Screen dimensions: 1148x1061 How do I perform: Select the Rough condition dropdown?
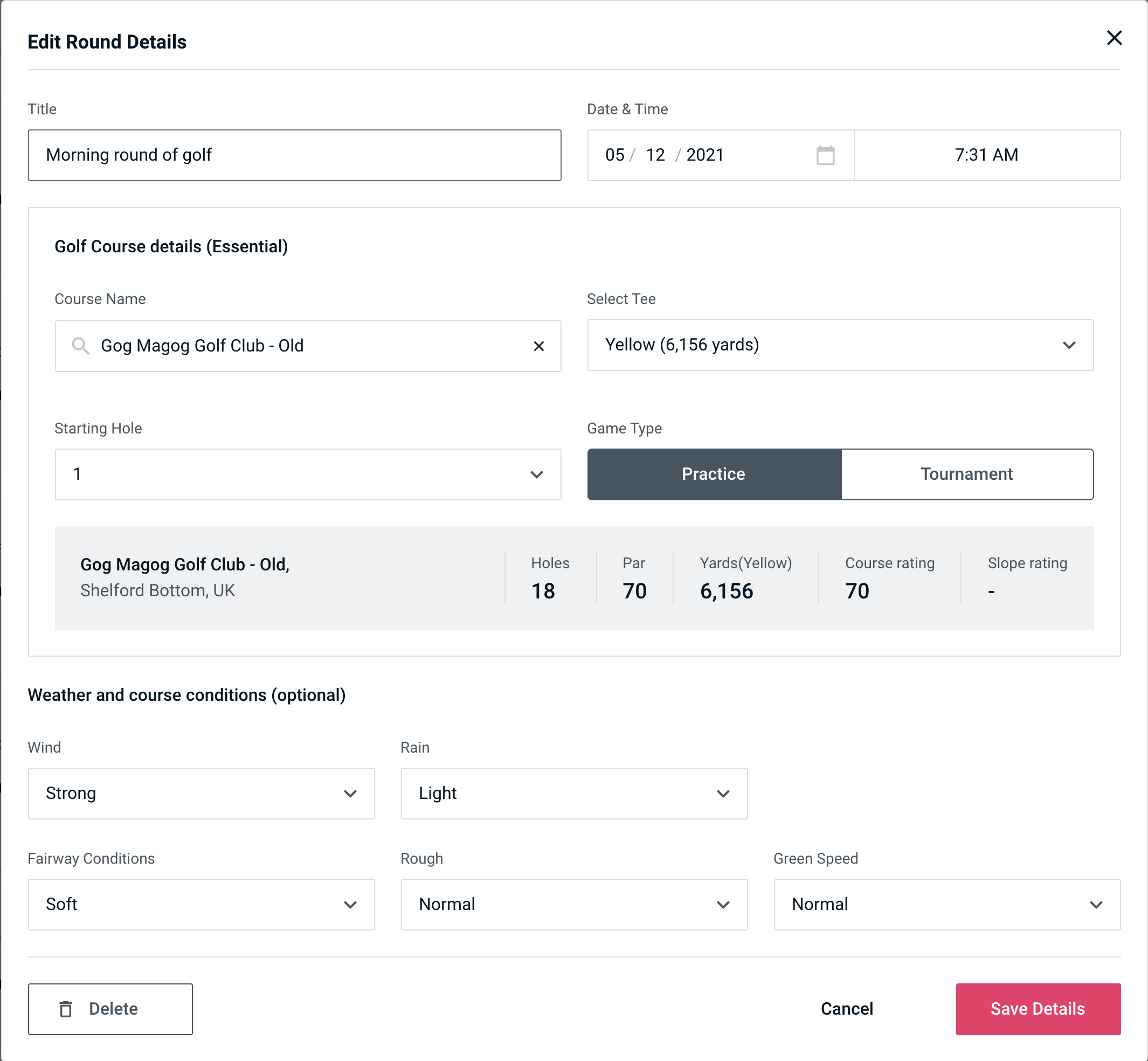coord(574,904)
